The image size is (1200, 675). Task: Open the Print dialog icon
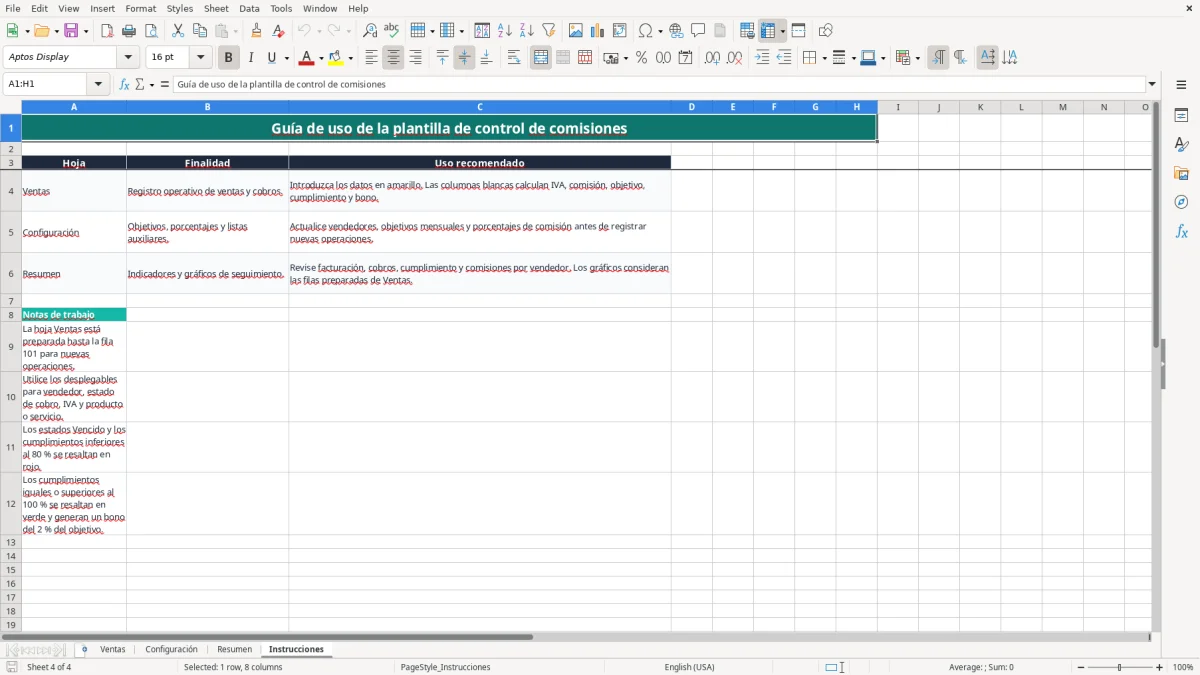129,31
